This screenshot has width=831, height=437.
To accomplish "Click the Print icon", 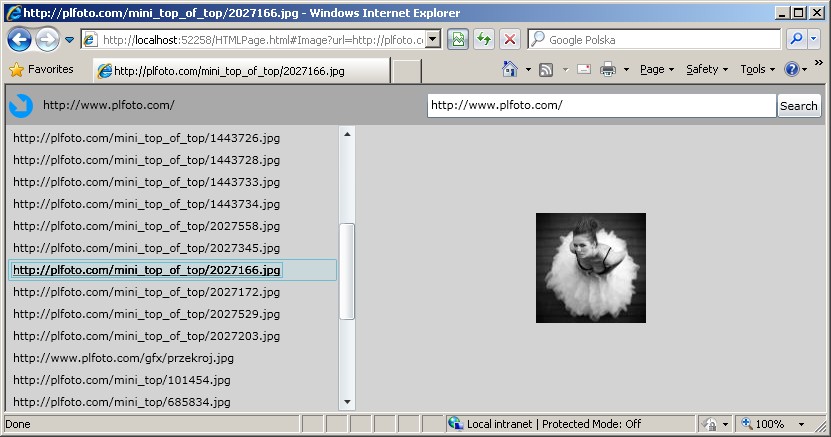I will [608, 69].
